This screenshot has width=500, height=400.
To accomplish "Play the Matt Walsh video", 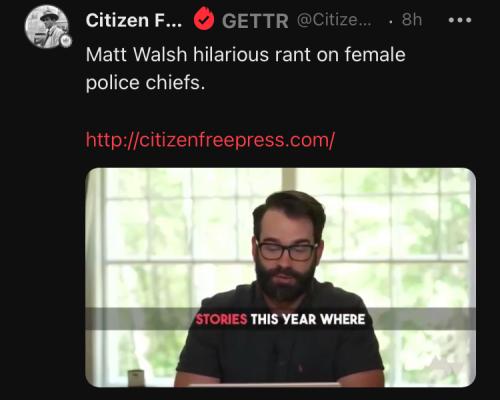I will pos(280,277).
